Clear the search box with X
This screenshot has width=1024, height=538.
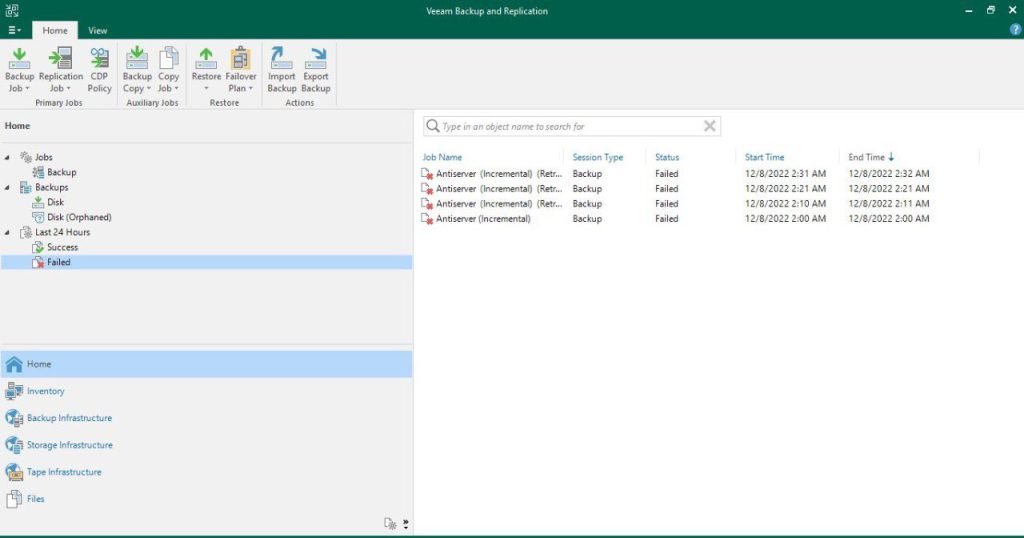710,127
